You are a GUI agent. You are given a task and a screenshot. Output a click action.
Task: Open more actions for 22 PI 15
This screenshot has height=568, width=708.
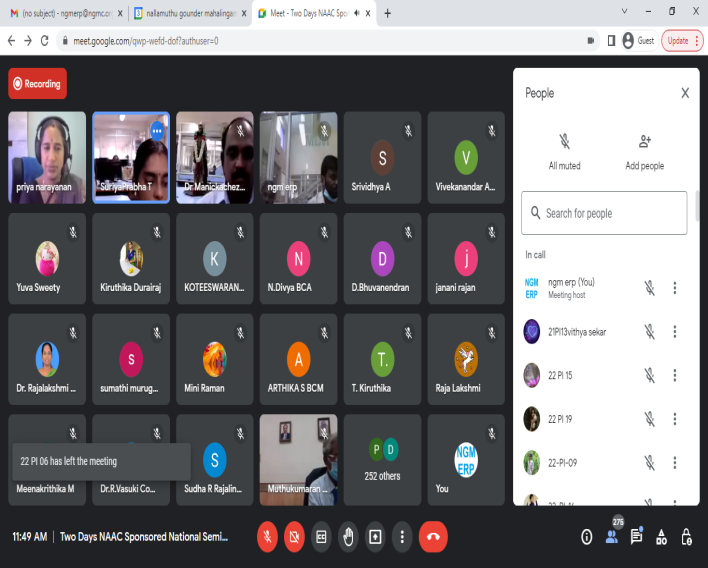point(675,375)
